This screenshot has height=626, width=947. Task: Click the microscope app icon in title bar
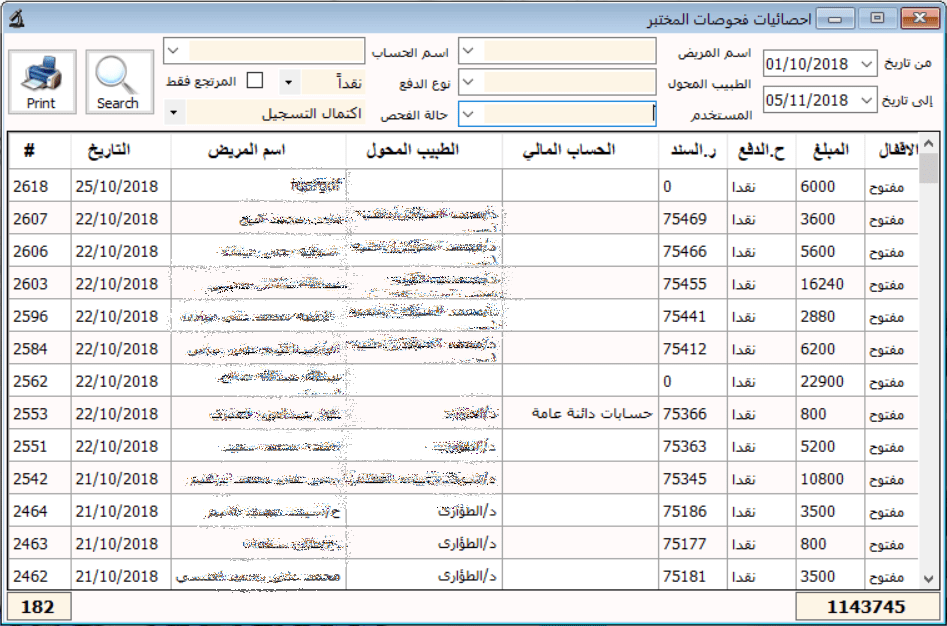tap(12, 18)
